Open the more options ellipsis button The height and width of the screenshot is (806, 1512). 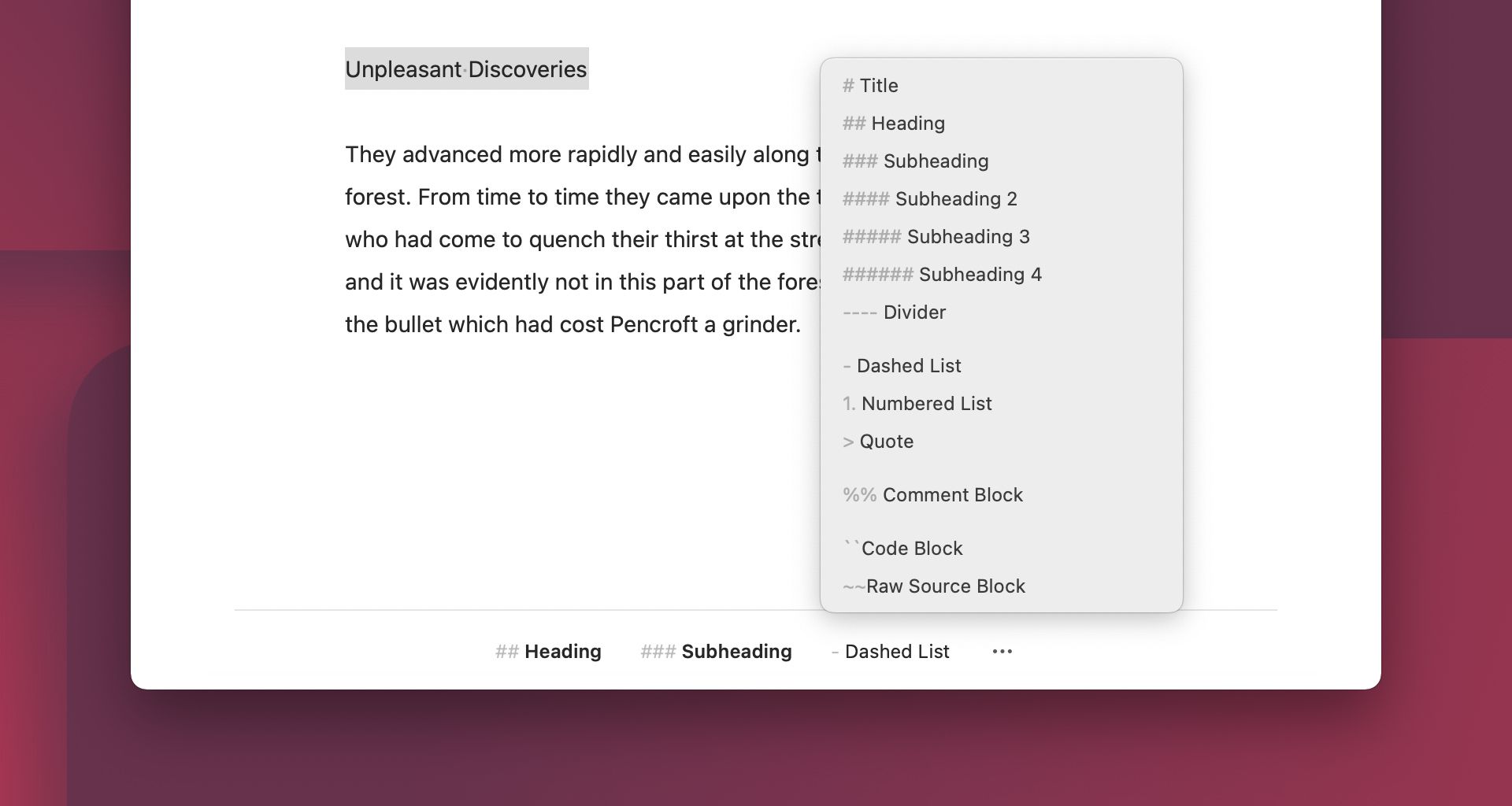click(1002, 651)
